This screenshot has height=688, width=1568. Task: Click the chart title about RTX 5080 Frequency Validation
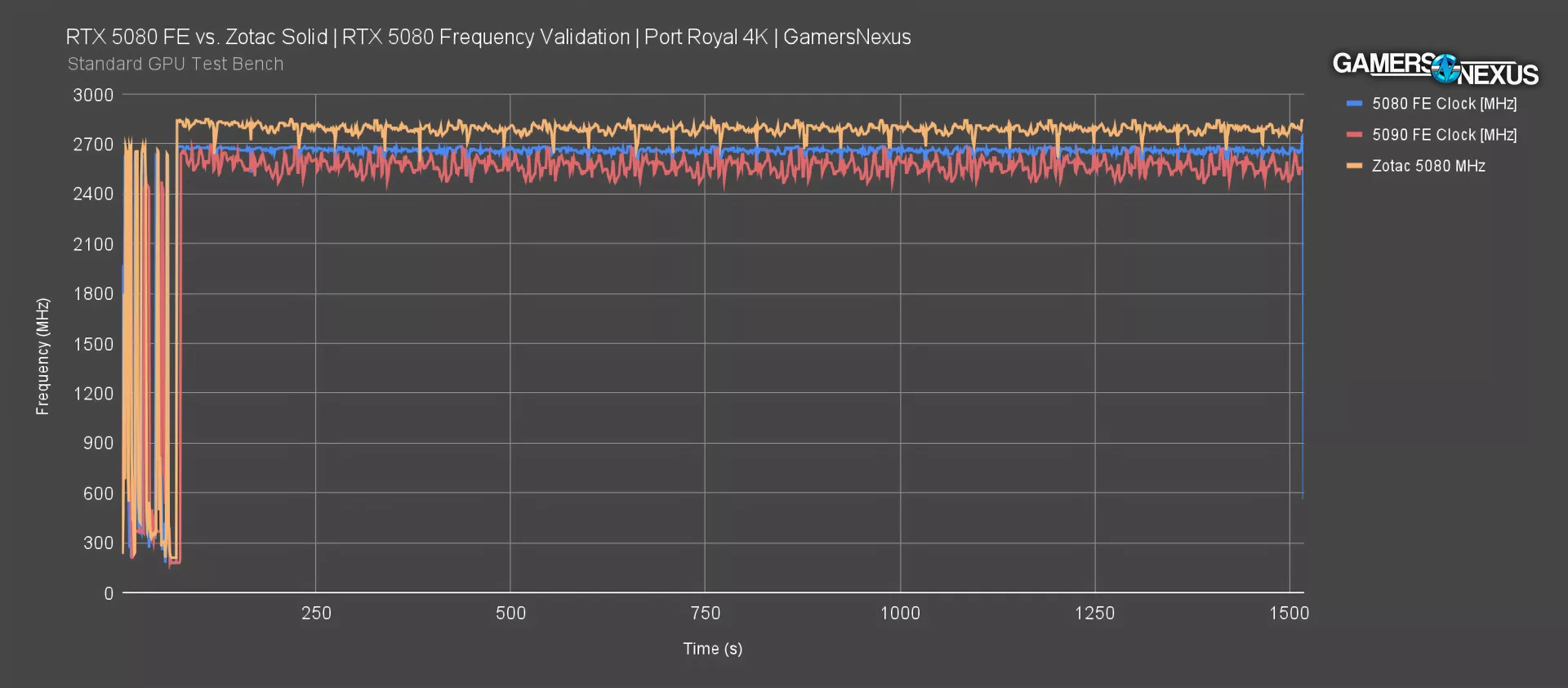488,37
